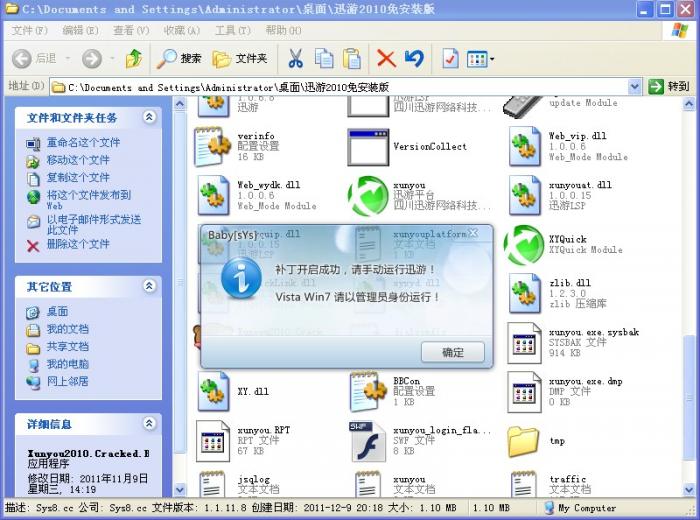Image resolution: width=700 pixels, height=520 pixels.
Task: Select the VersionCollect application icon
Action: 368,146
